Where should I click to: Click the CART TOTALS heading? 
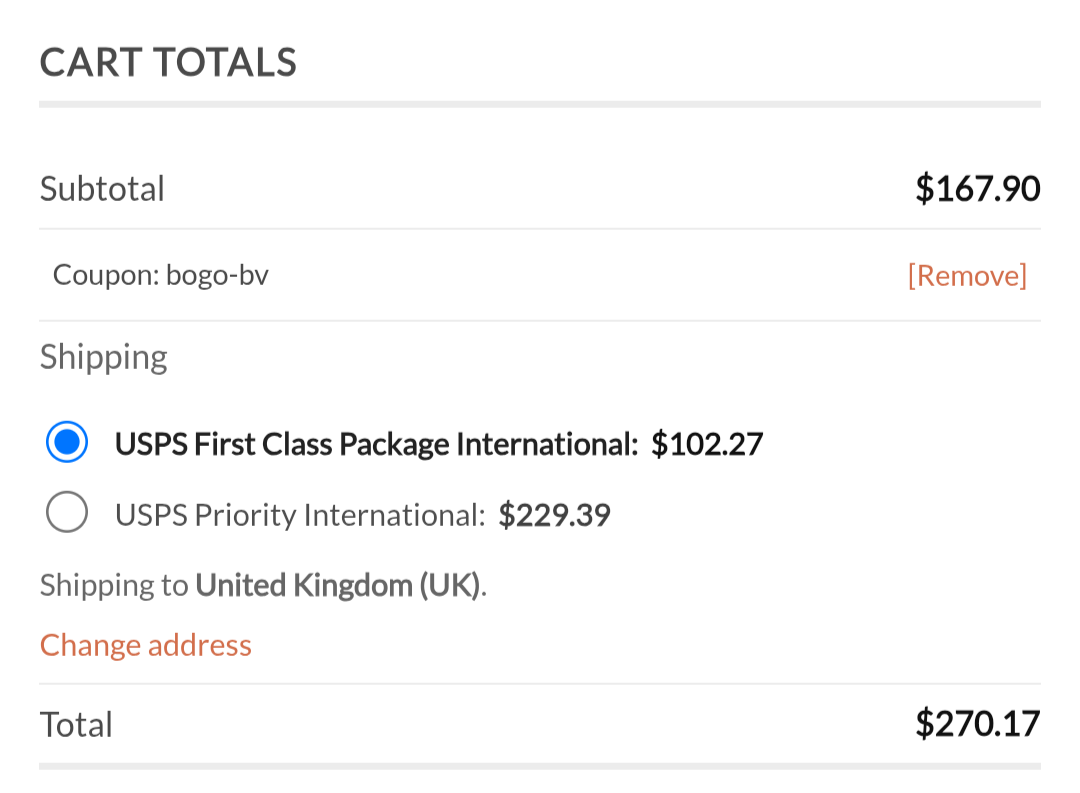[168, 62]
